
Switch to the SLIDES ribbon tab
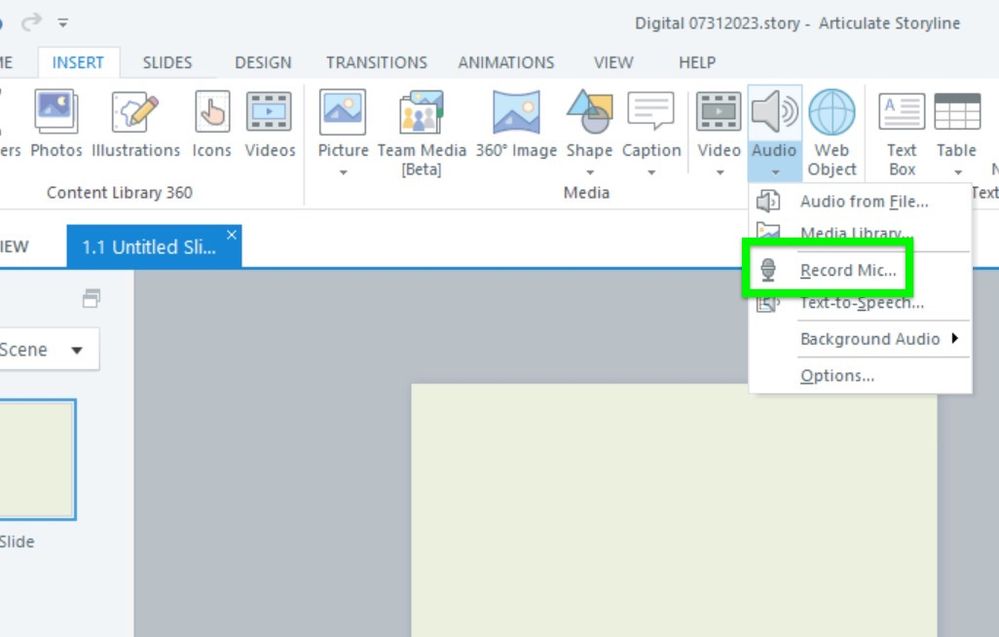[167, 62]
